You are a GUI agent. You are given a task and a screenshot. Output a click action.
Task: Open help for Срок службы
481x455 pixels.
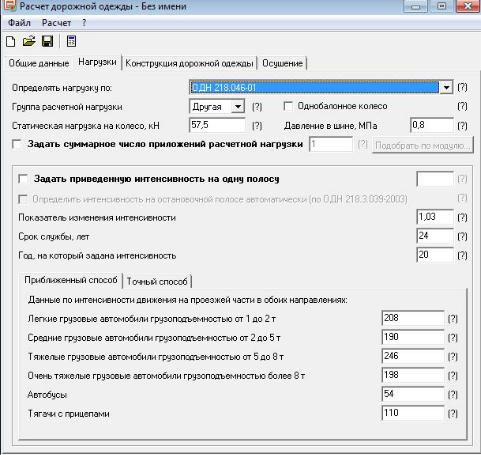click(x=462, y=236)
